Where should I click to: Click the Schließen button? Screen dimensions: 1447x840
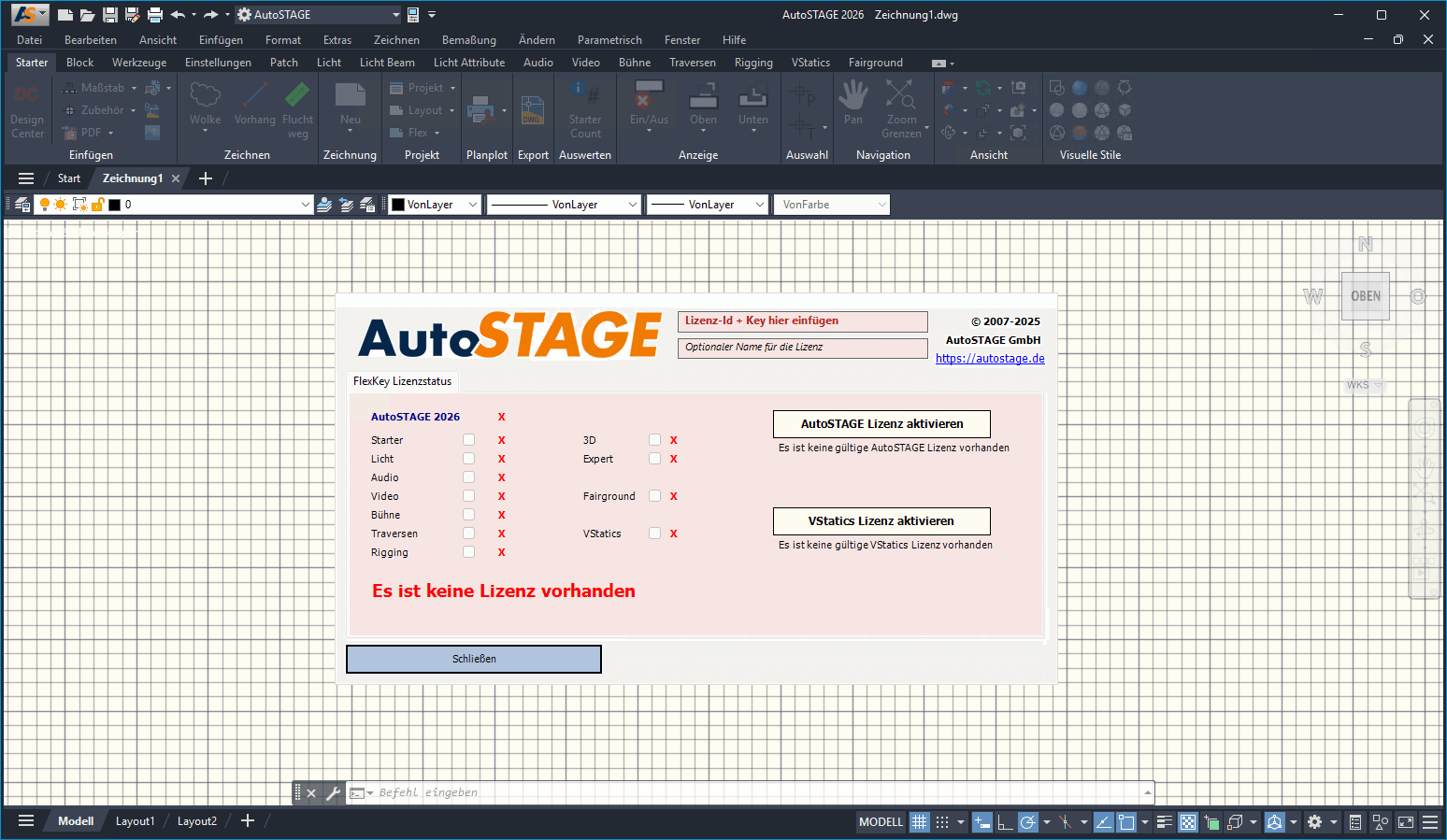(474, 659)
